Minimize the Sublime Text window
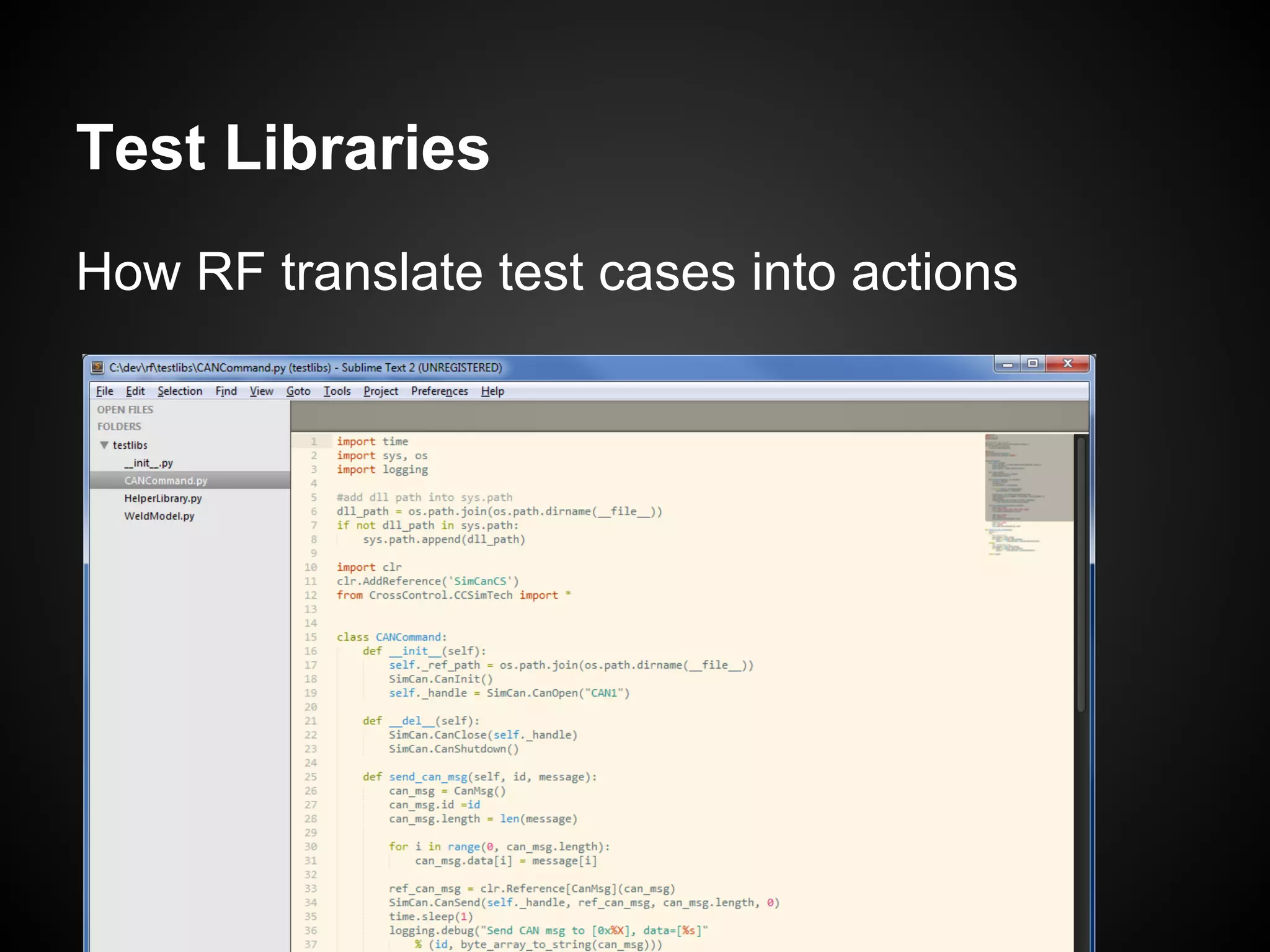This screenshot has height=952, width=1270. coord(1008,364)
